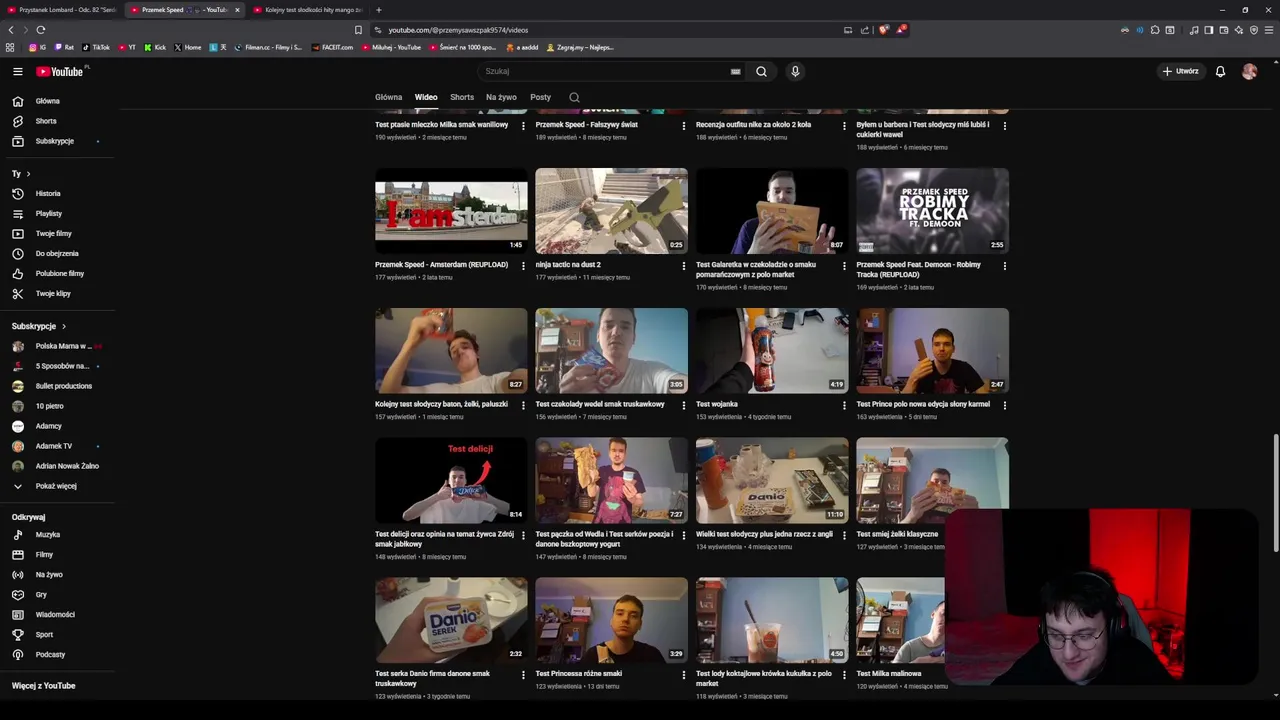Reload the page
This screenshot has height=720, width=1280.
(x=40, y=30)
